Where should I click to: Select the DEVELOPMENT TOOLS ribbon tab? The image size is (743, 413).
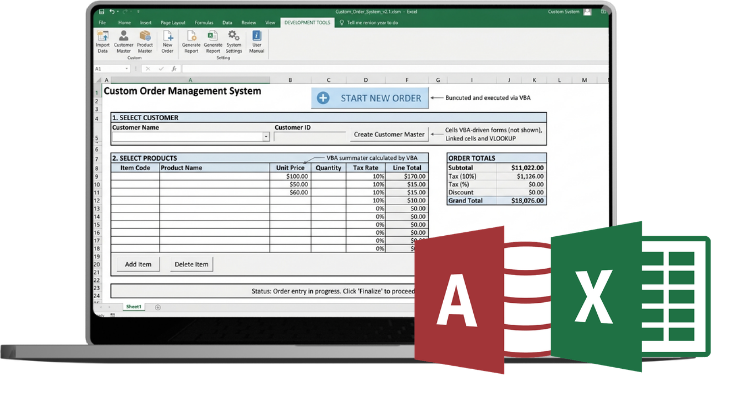pos(308,22)
